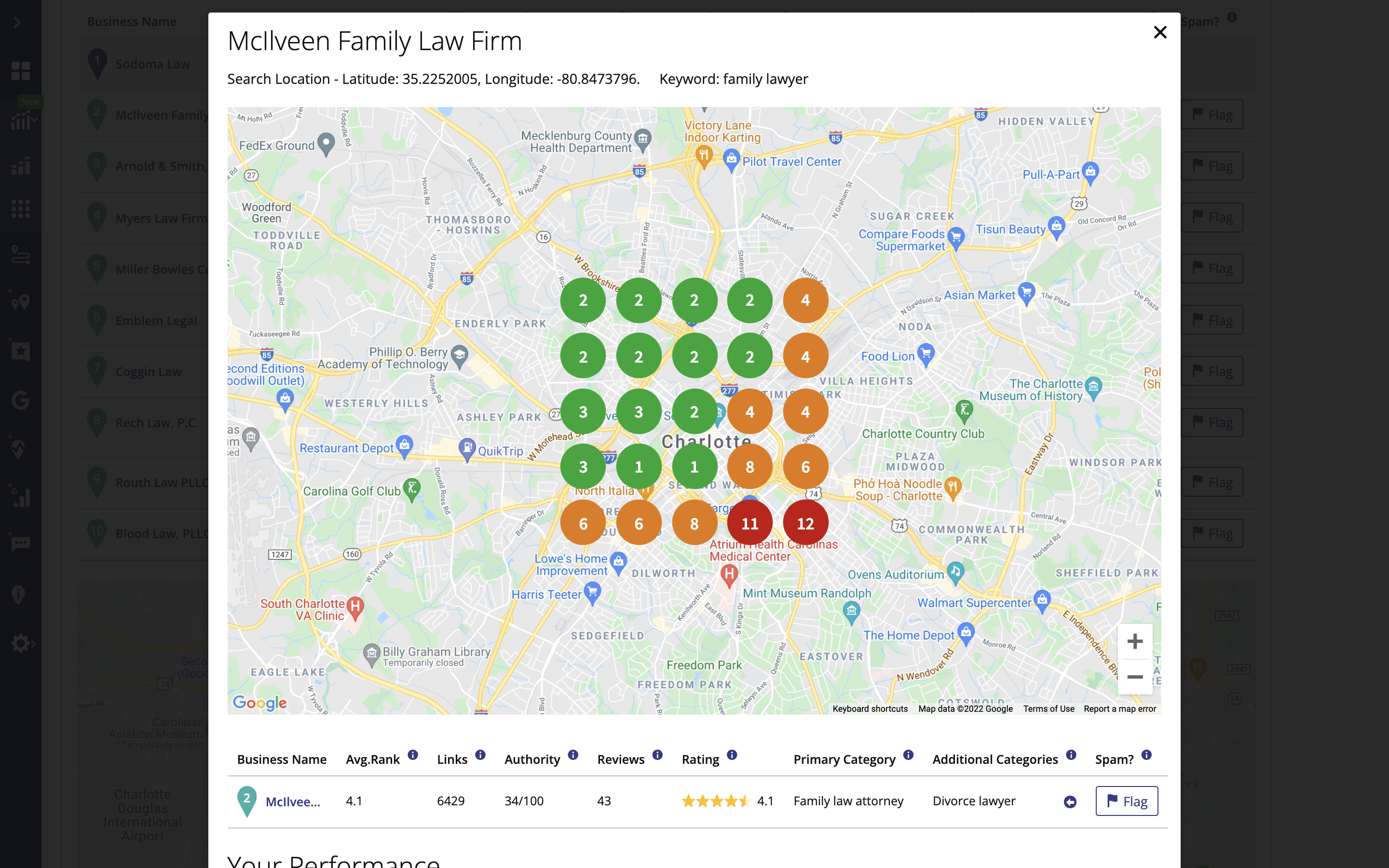Viewport: 1389px width, 868px height.
Task: Flag the Arnold & Smith row behind modal
Action: point(1212,166)
